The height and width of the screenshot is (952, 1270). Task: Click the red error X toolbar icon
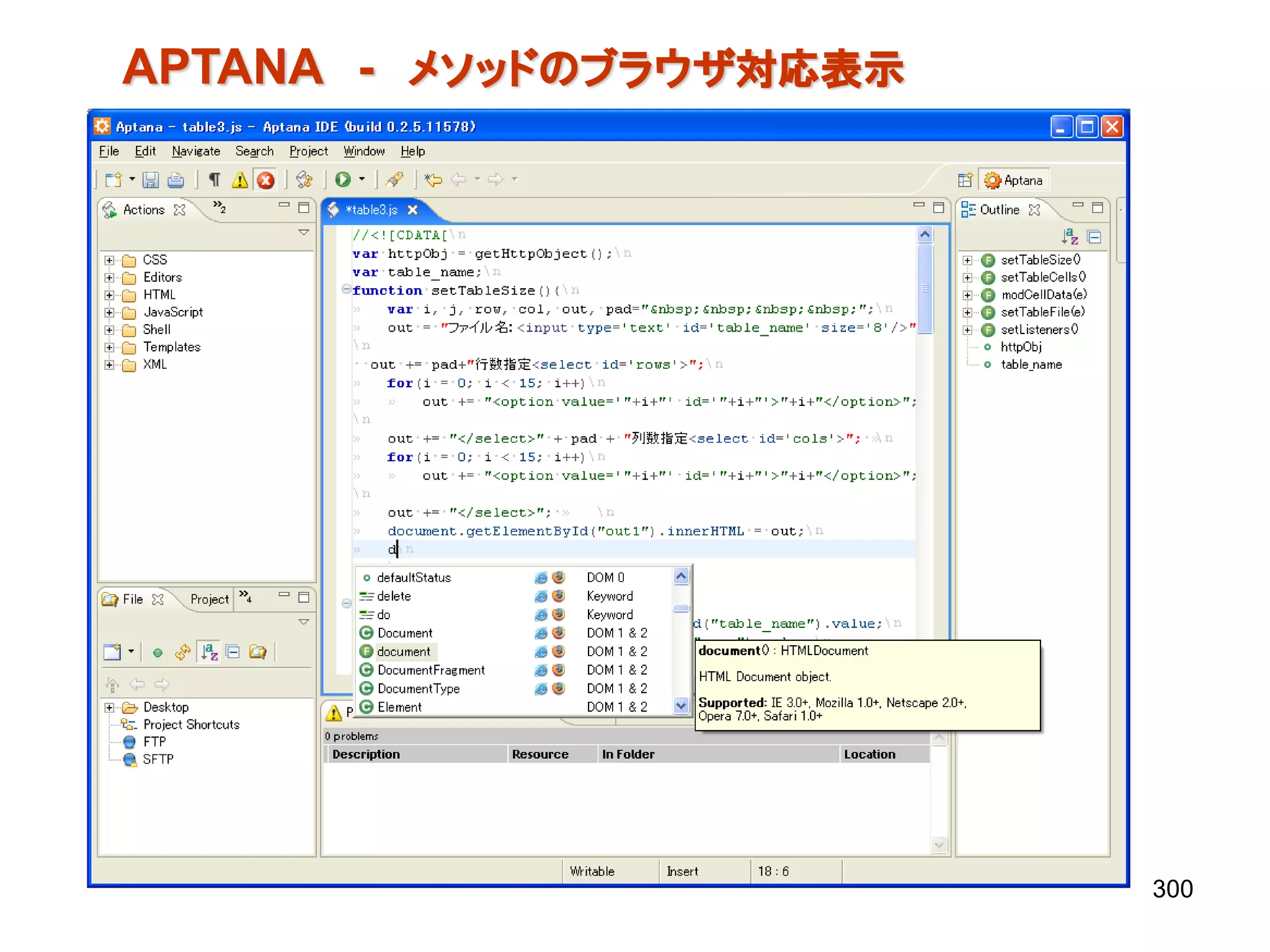point(265,180)
